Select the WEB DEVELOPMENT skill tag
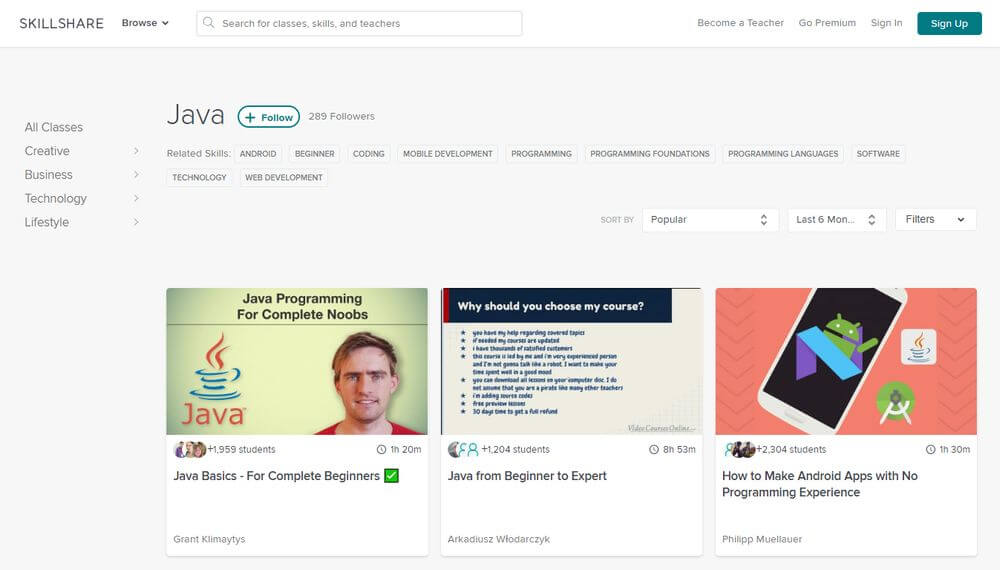This screenshot has width=1000, height=570. click(x=284, y=177)
